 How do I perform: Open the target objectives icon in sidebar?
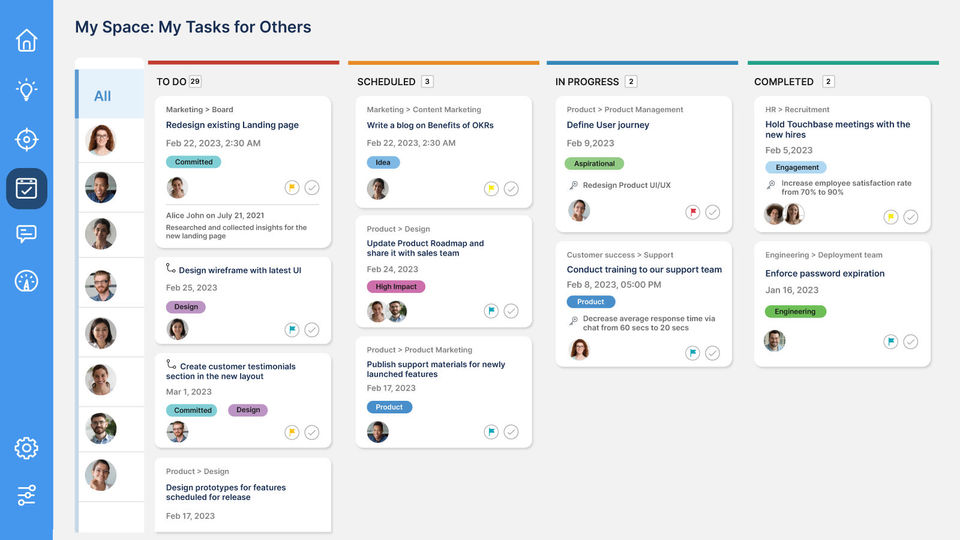[x=26, y=139]
